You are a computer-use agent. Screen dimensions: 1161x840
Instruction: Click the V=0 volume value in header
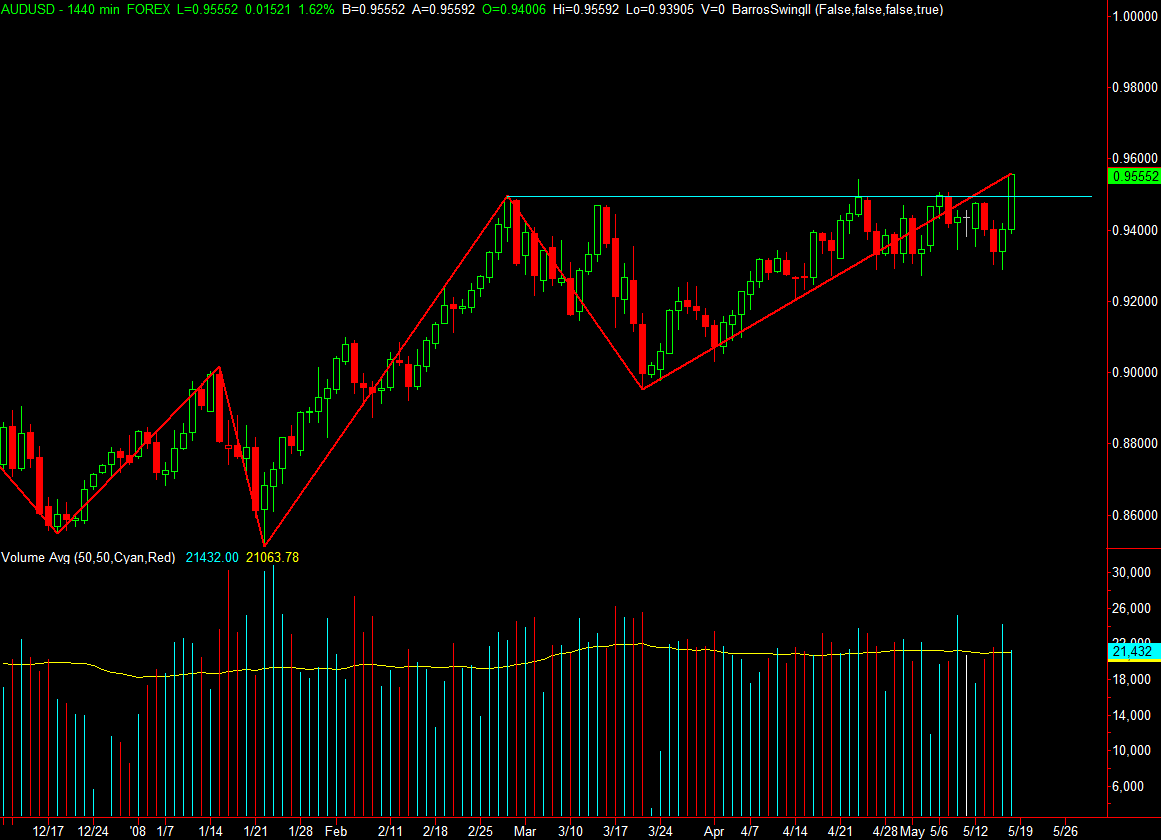[712, 10]
